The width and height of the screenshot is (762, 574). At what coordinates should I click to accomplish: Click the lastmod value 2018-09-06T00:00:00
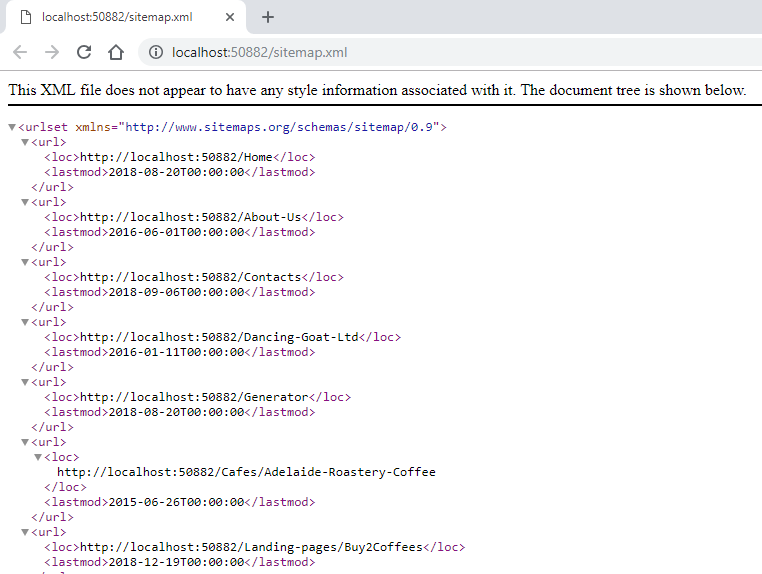[x=176, y=293]
